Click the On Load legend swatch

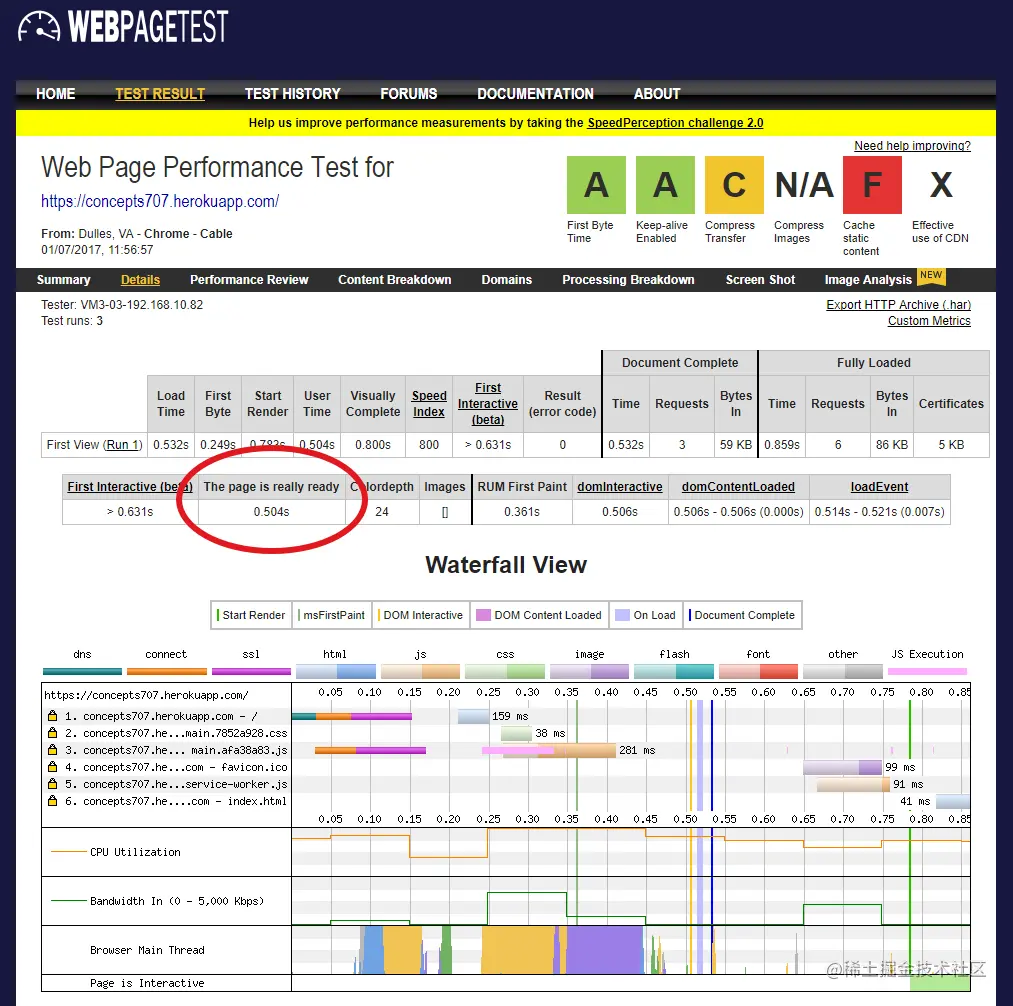pos(622,615)
